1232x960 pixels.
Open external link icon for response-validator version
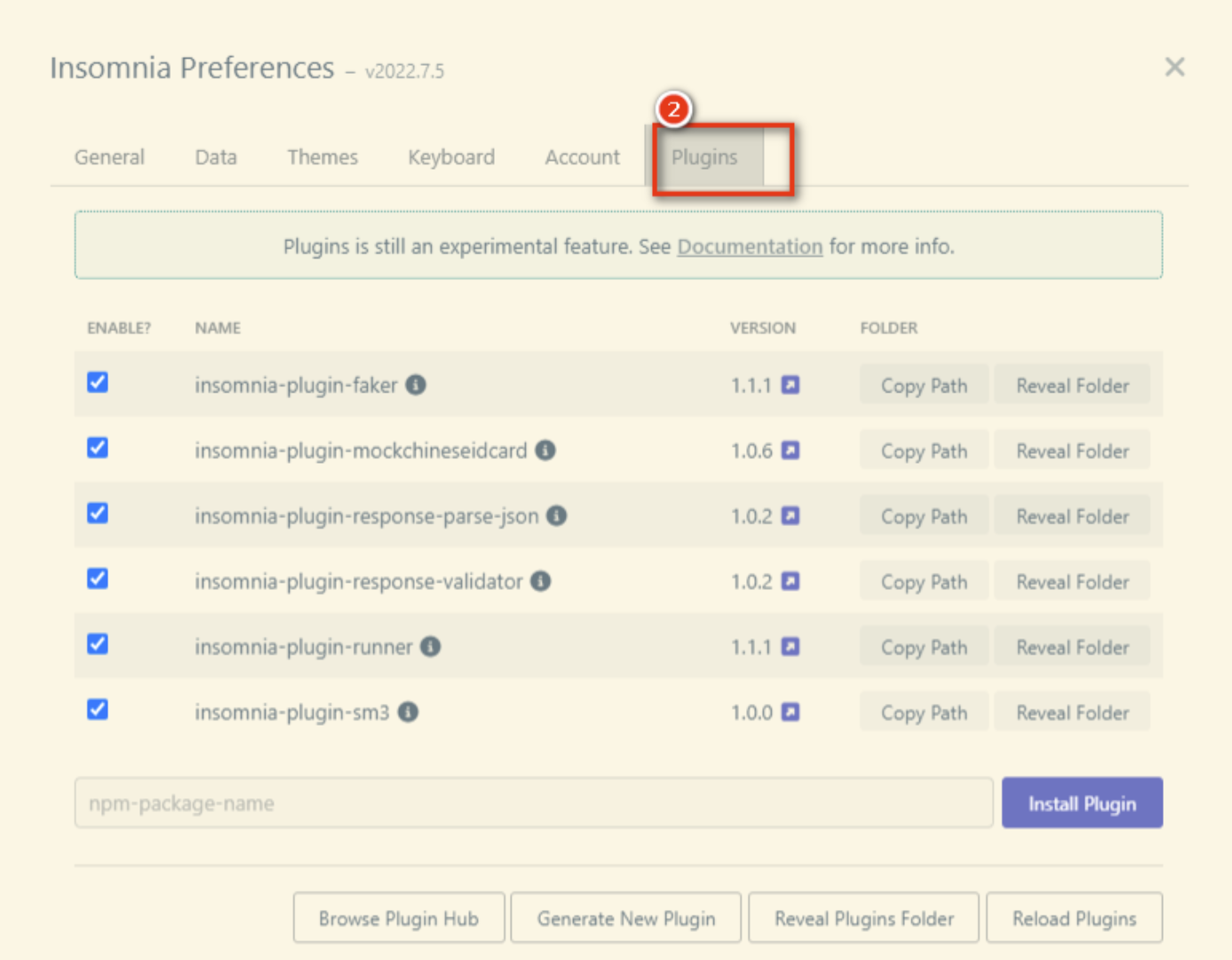[791, 581]
